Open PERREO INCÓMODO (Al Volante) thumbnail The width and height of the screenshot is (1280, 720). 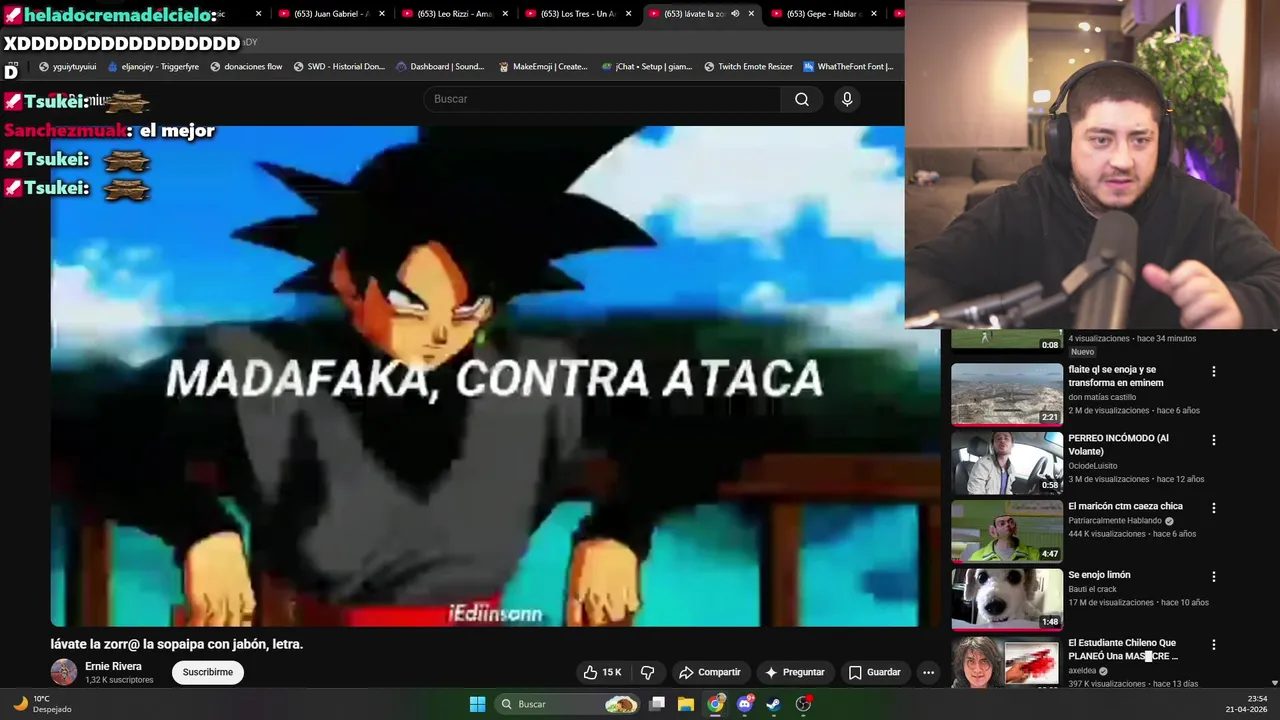click(x=1007, y=463)
